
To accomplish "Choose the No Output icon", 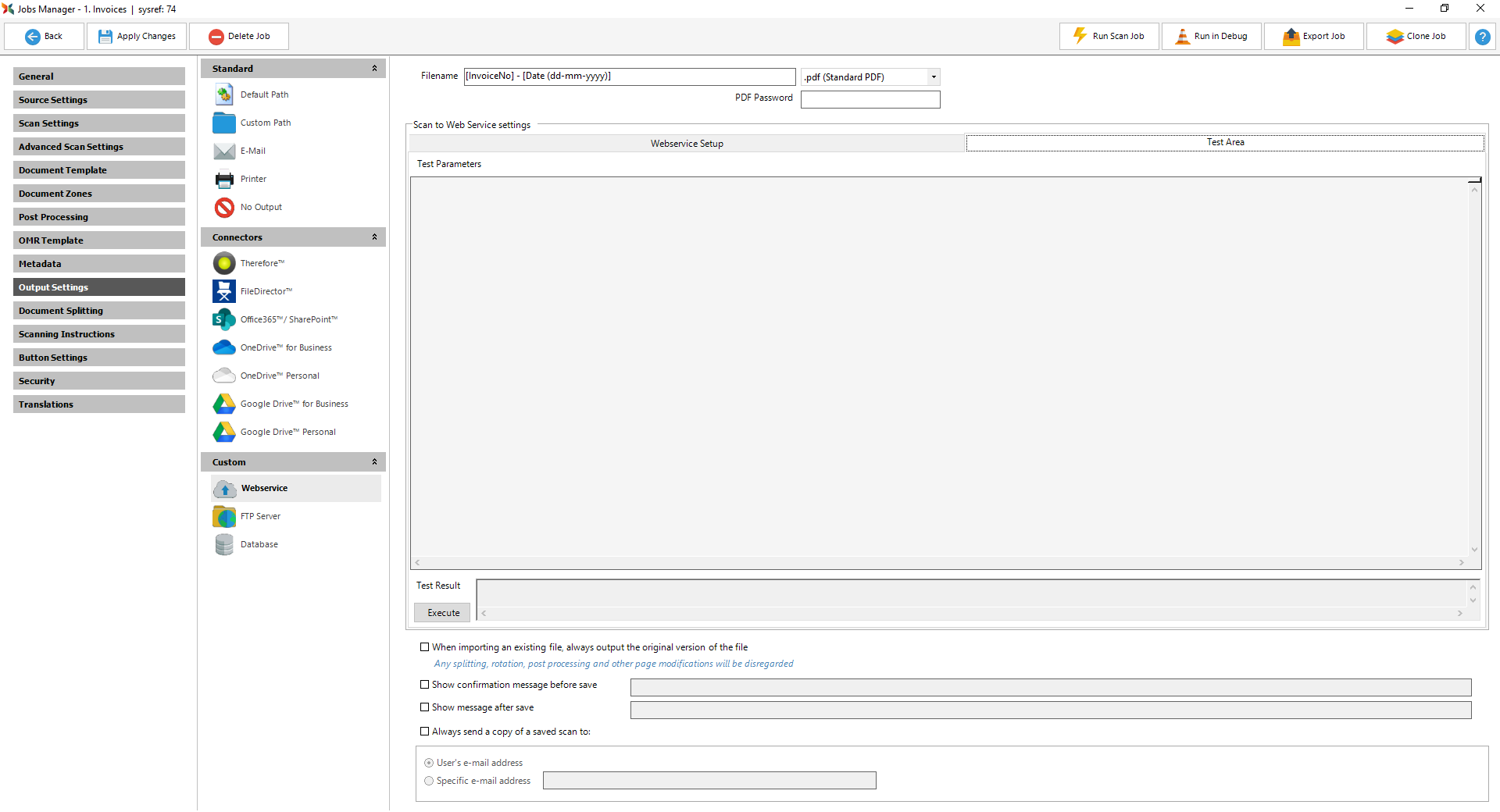I will pyautogui.click(x=224, y=207).
